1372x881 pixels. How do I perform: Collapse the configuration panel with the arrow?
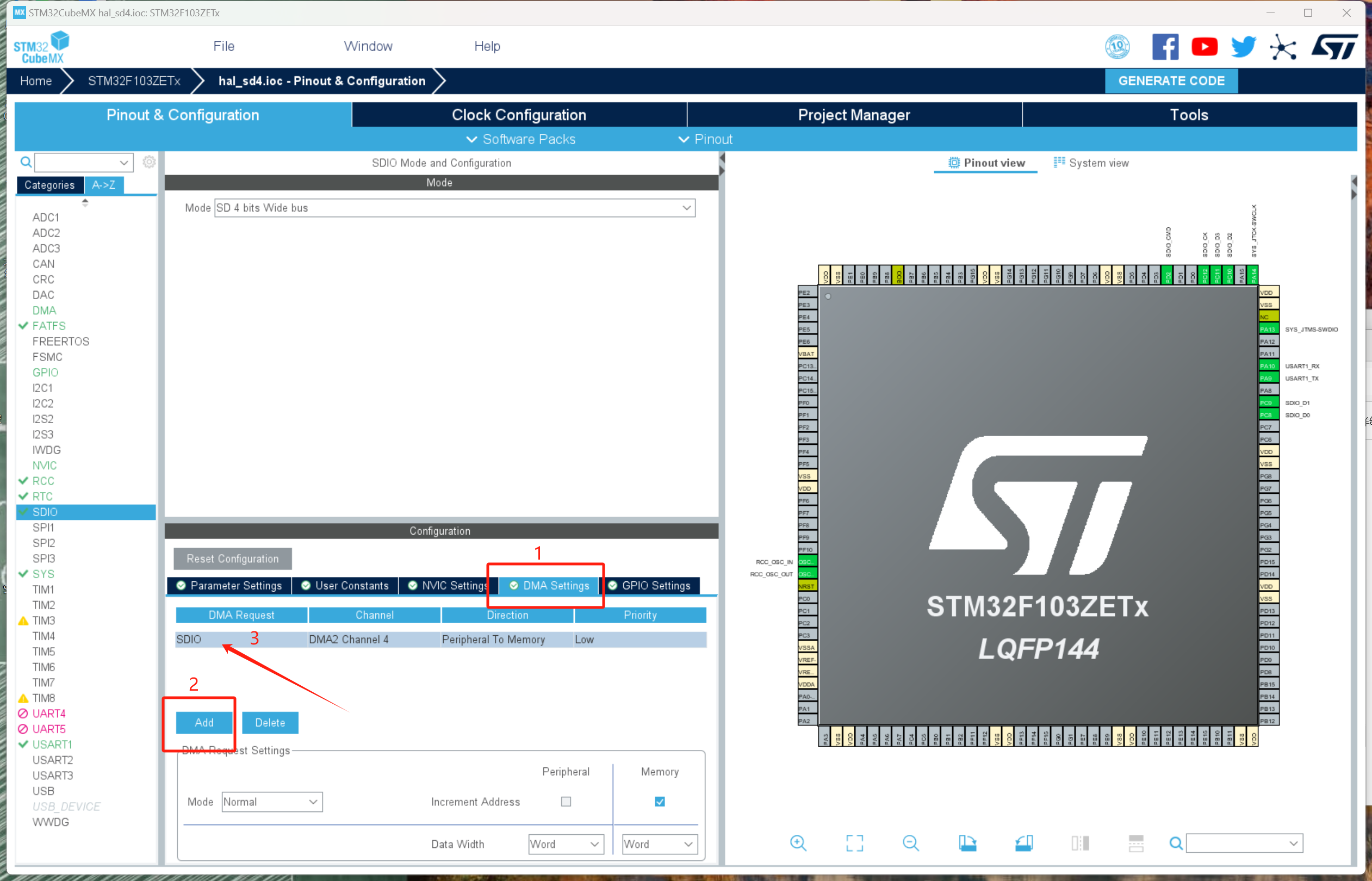point(722,158)
